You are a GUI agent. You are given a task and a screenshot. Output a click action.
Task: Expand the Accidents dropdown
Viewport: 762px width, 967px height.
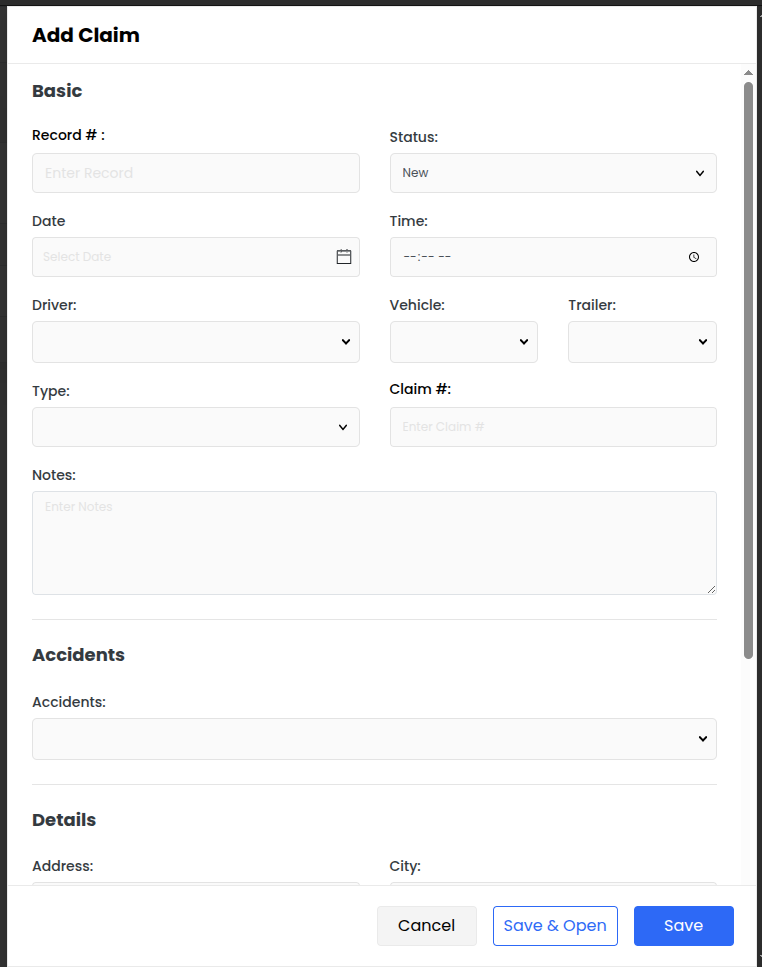(x=374, y=739)
